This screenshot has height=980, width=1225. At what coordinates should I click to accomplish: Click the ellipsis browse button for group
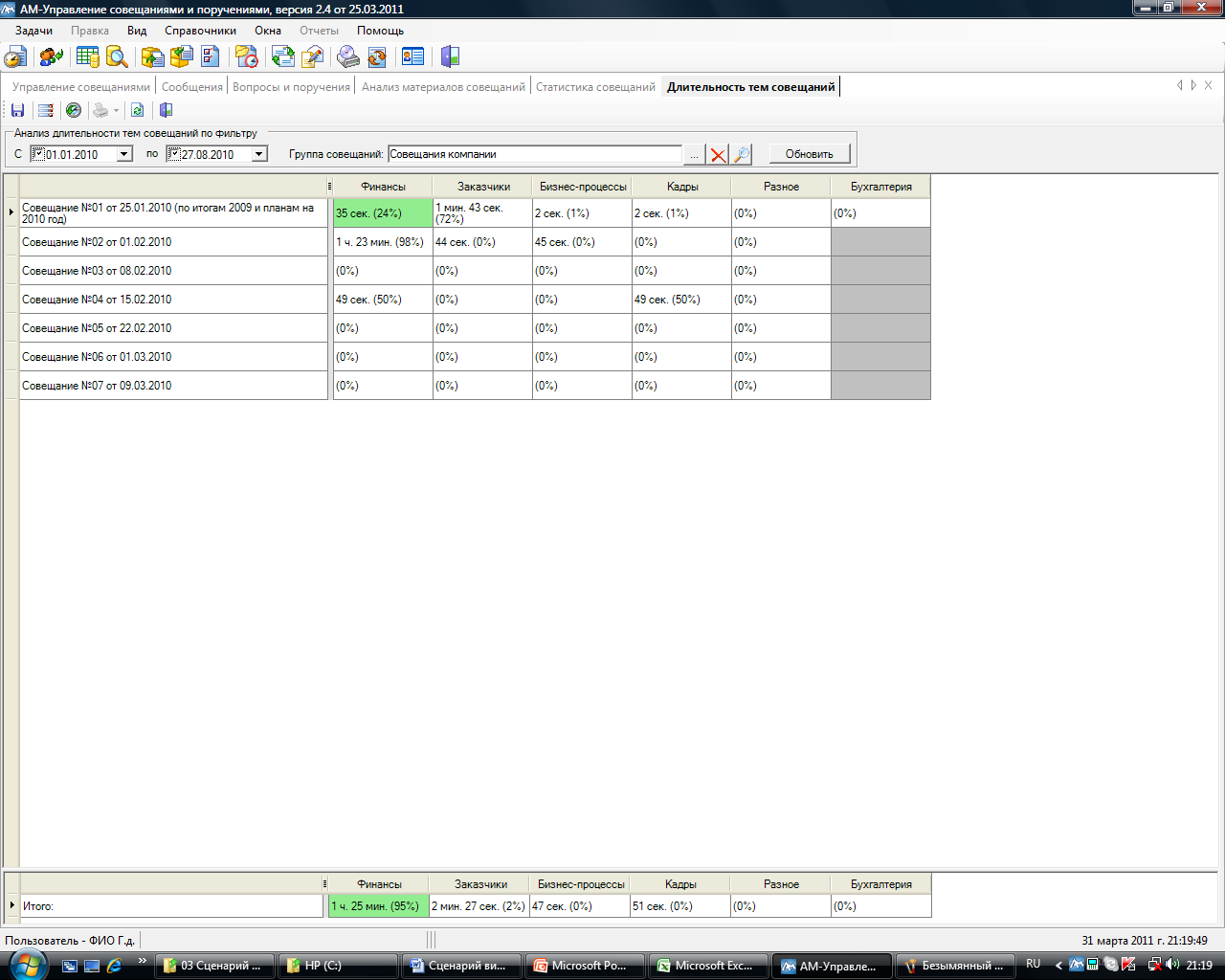pyautogui.click(x=695, y=154)
